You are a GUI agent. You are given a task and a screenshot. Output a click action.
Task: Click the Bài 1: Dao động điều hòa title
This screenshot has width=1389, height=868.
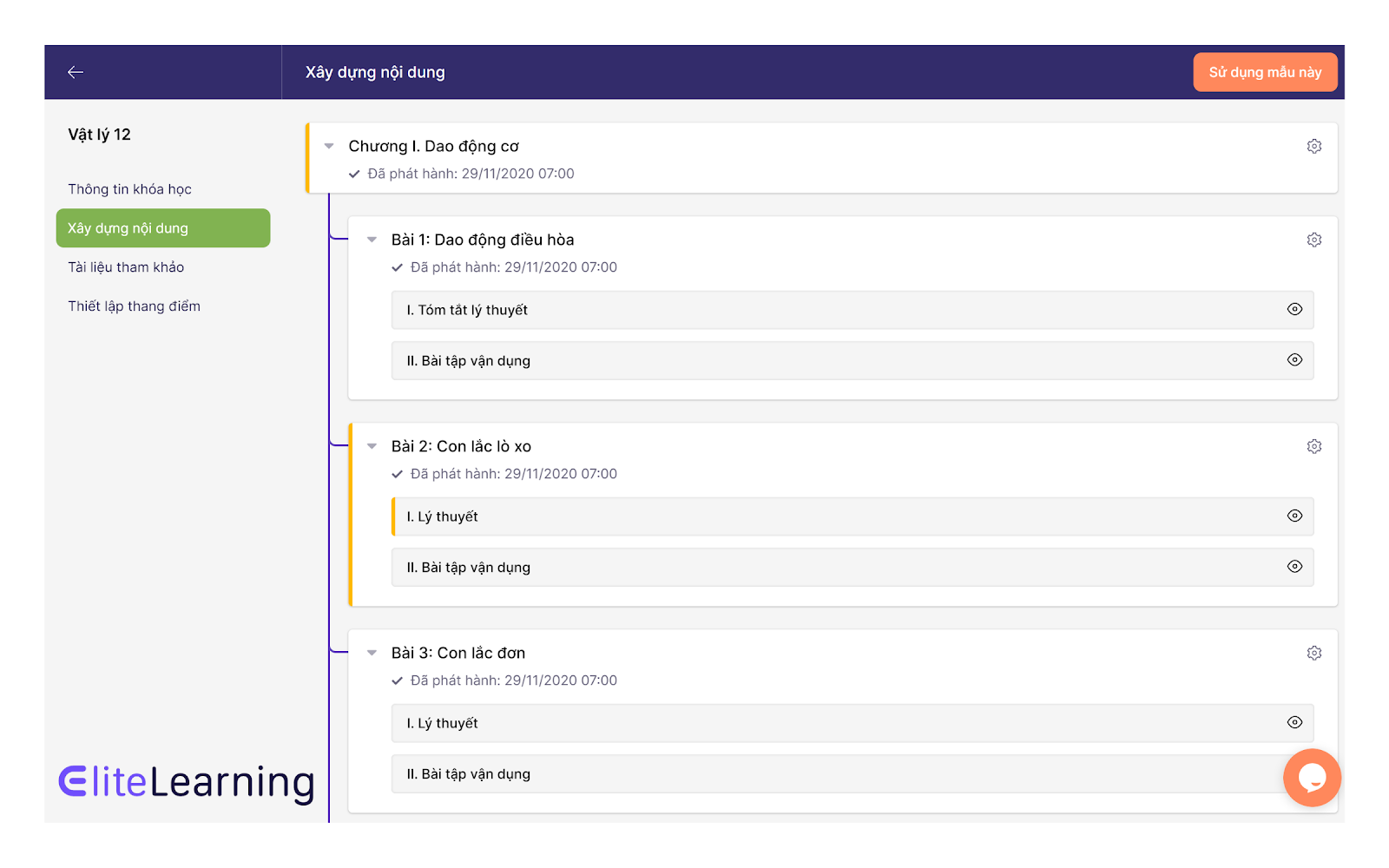point(483,240)
